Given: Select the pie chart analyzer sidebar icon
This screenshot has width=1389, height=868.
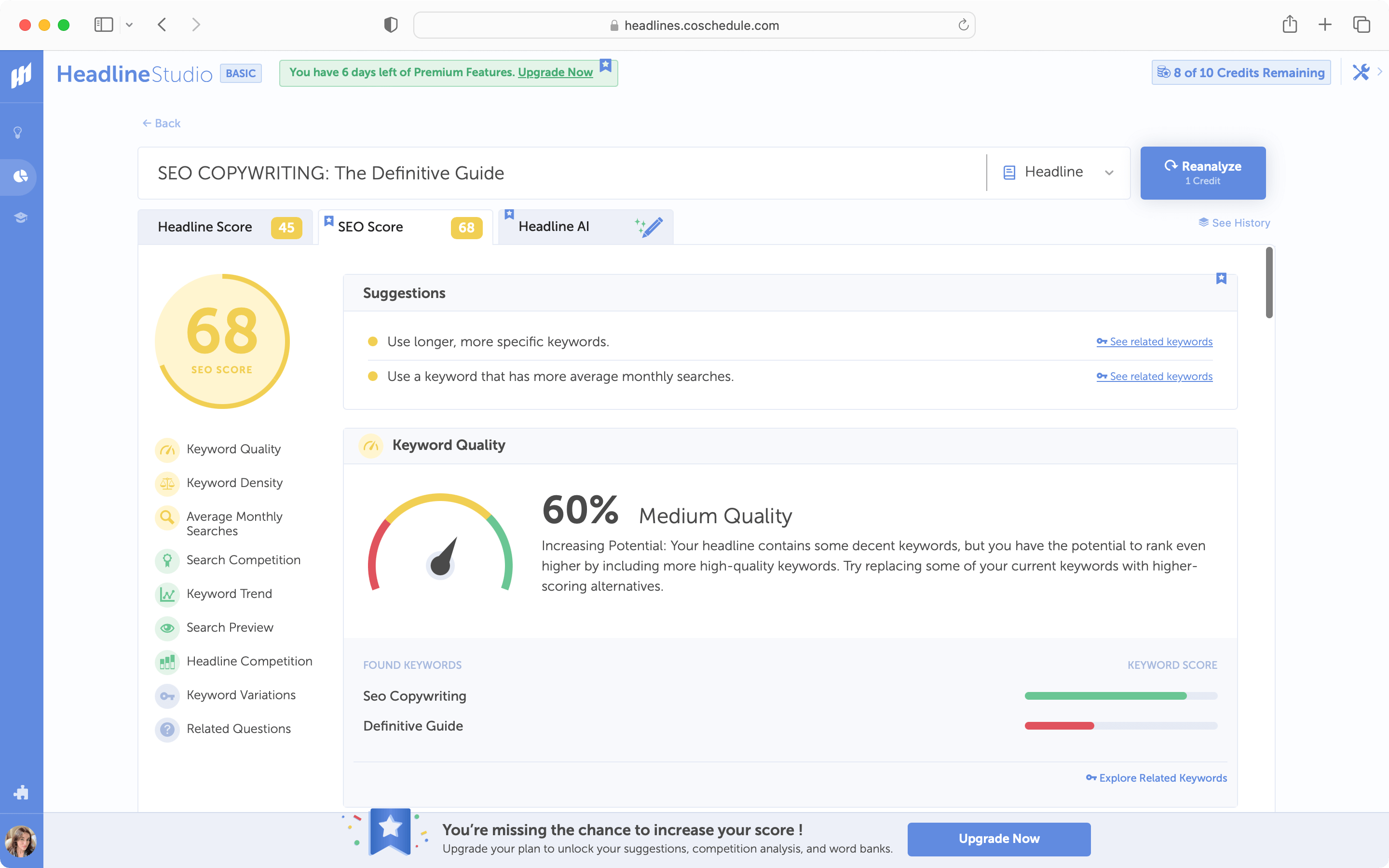Looking at the screenshot, I should click(21, 176).
